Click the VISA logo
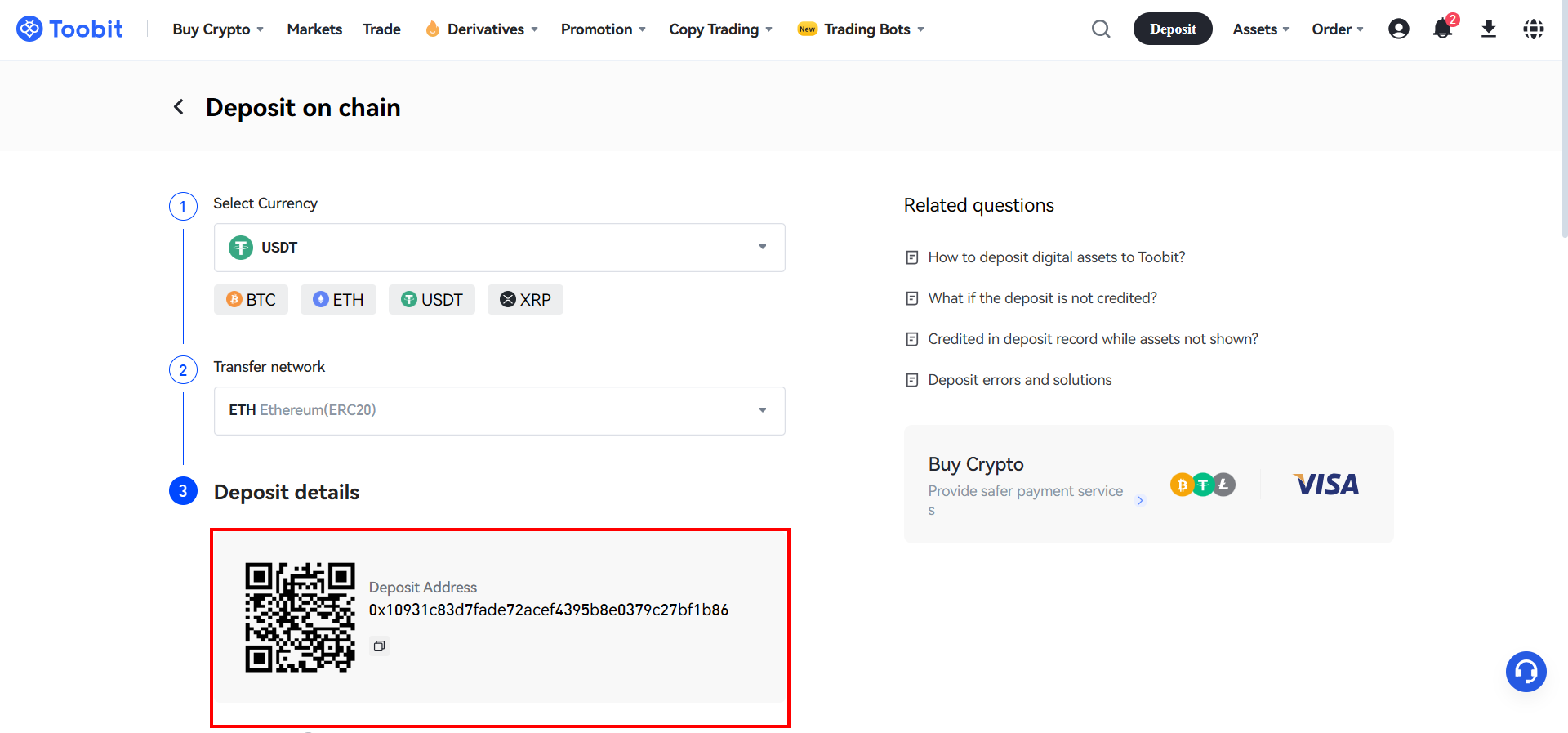 pyautogui.click(x=1326, y=485)
